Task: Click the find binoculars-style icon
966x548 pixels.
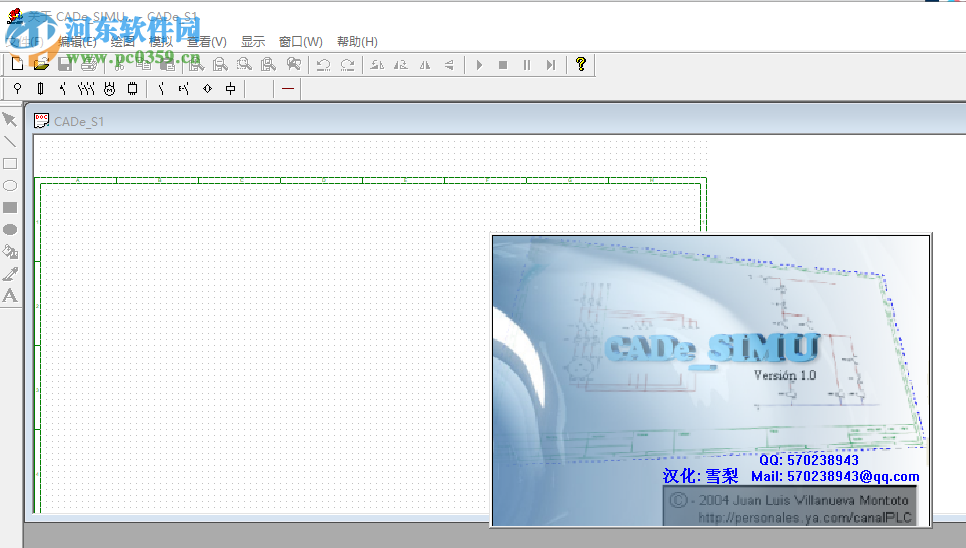Action: tap(294, 64)
